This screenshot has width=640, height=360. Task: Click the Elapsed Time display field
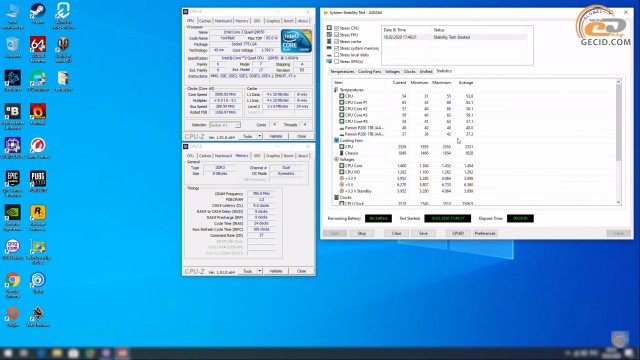(x=520, y=218)
